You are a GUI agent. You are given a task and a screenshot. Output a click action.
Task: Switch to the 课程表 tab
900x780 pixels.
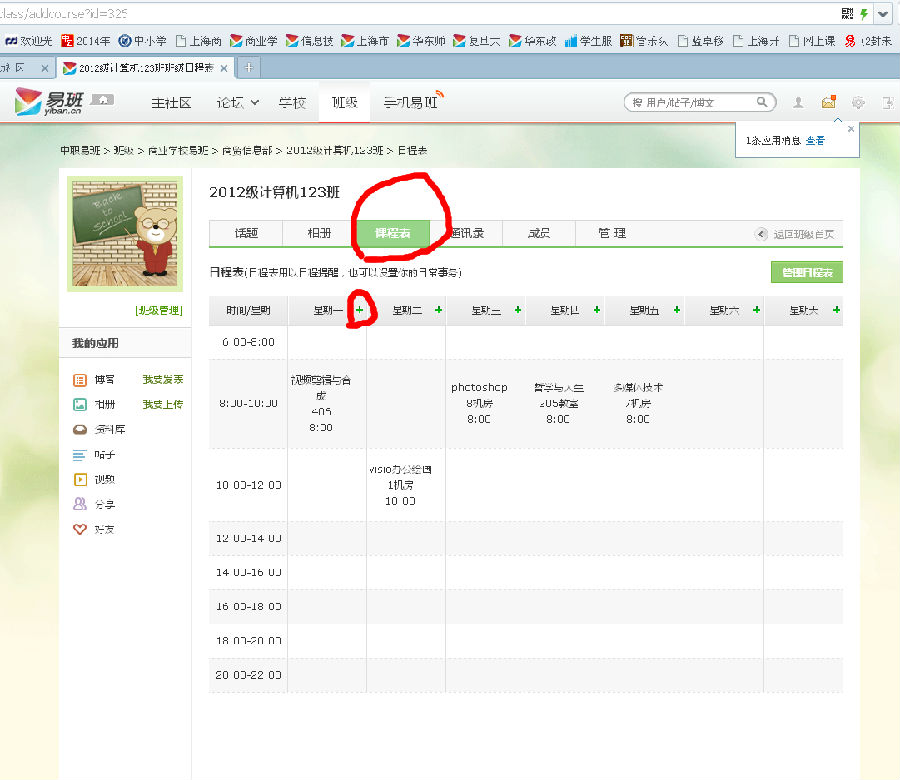pyautogui.click(x=394, y=233)
